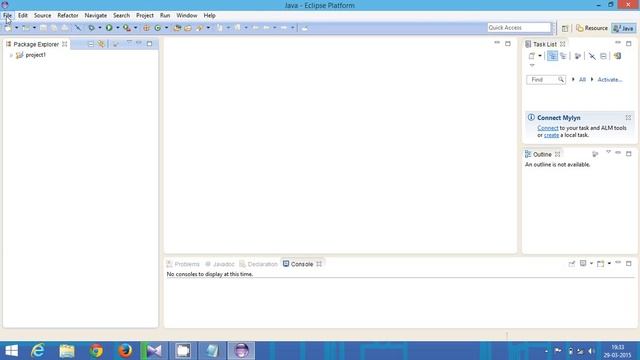Open the Window menu

click(x=187, y=16)
